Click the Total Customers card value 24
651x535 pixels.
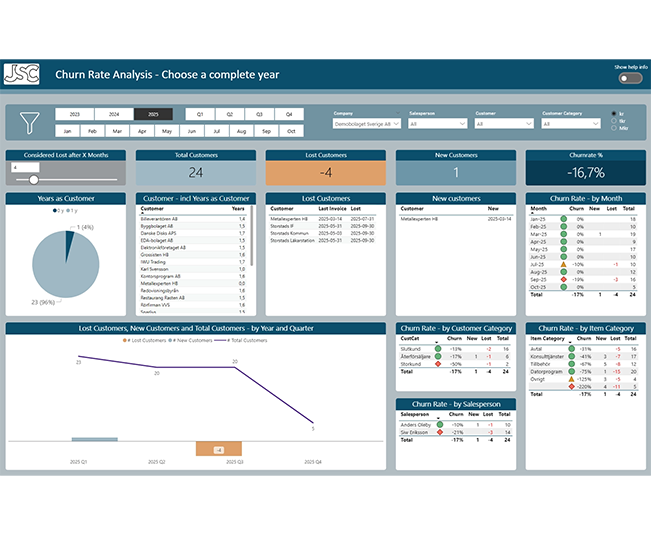196,172
